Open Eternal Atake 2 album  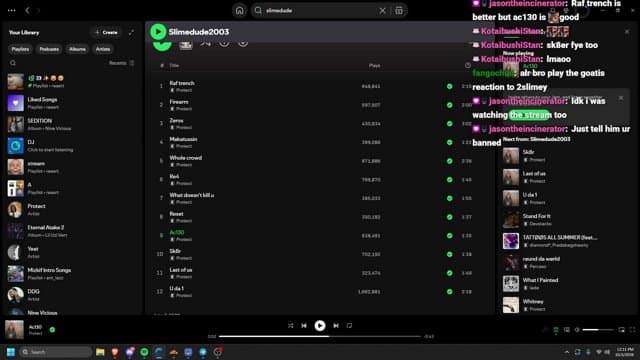(72, 231)
